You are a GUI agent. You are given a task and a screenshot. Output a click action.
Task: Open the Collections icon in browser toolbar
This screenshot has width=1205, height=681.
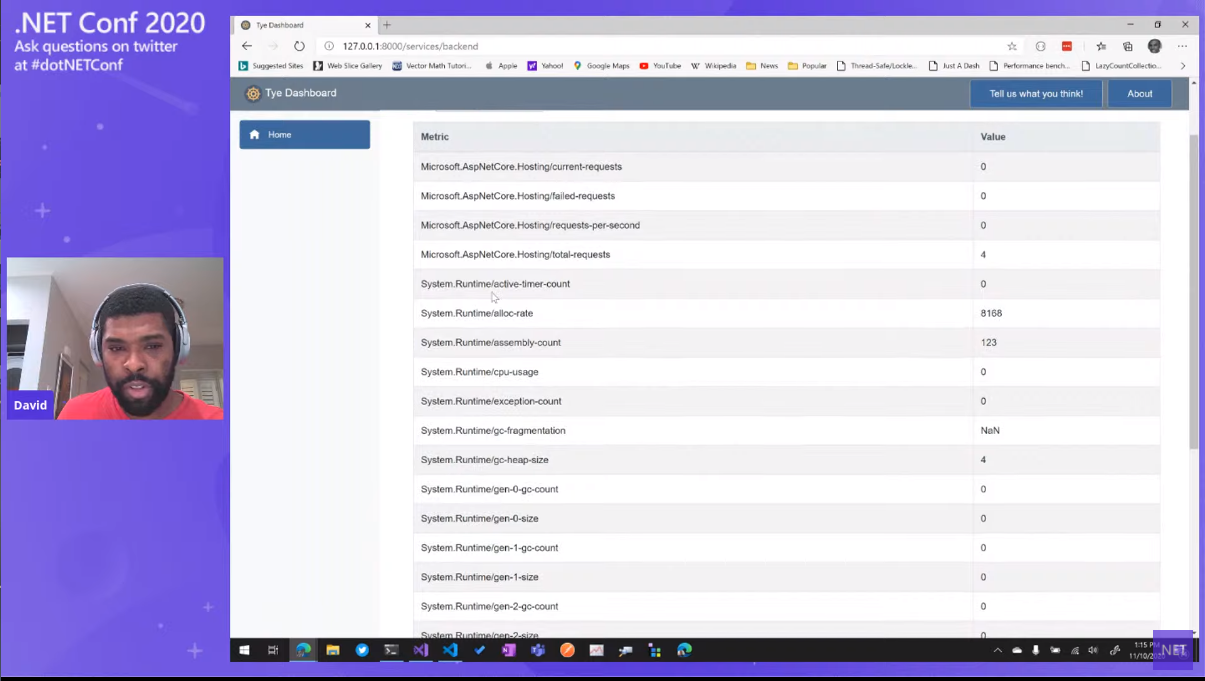[x=1128, y=46]
